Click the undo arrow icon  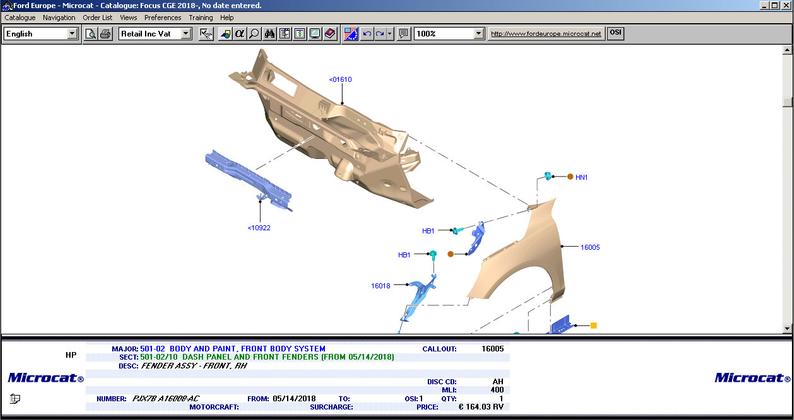tap(365, 34)
